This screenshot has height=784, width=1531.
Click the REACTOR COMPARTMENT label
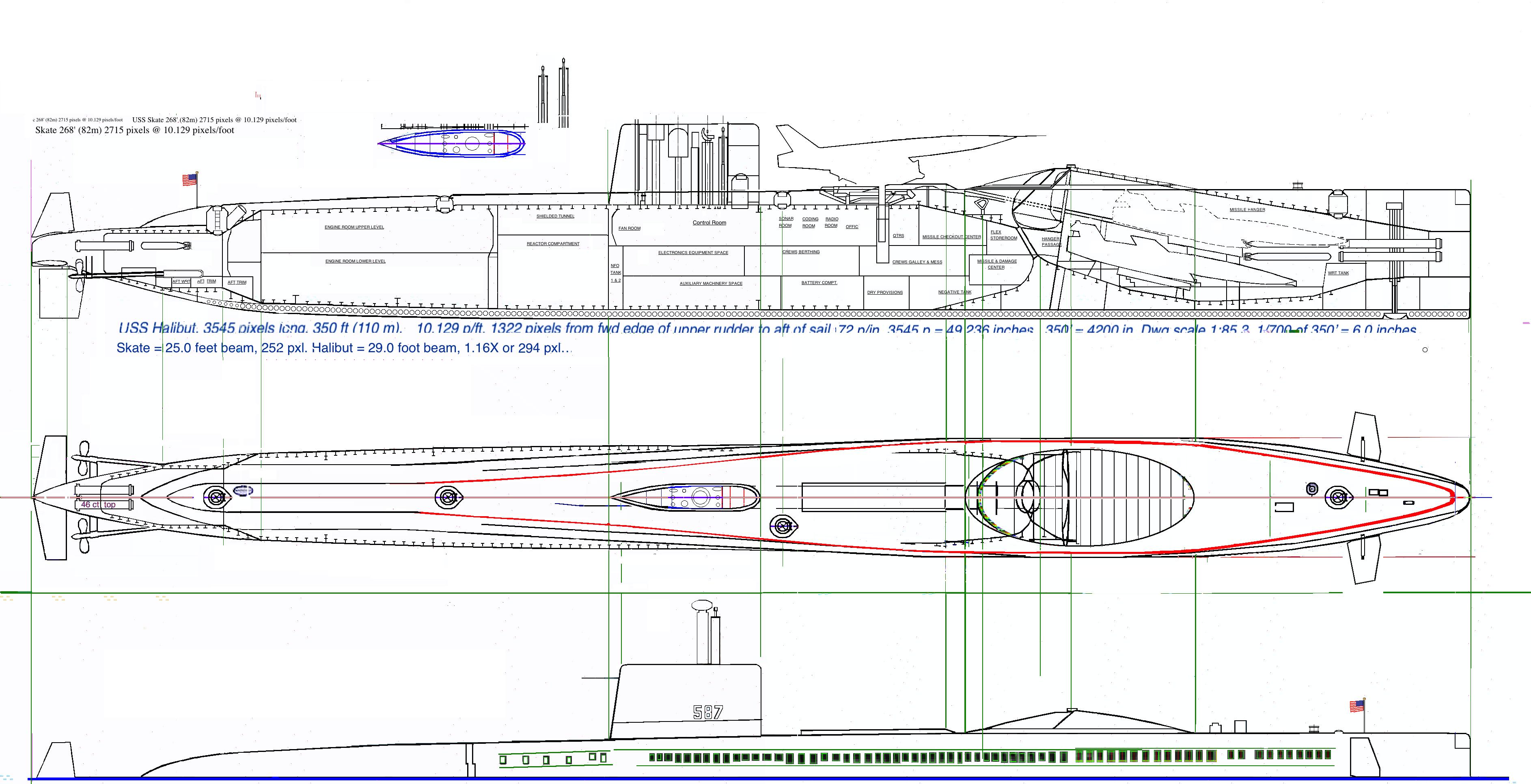click(x=553, y=244)
